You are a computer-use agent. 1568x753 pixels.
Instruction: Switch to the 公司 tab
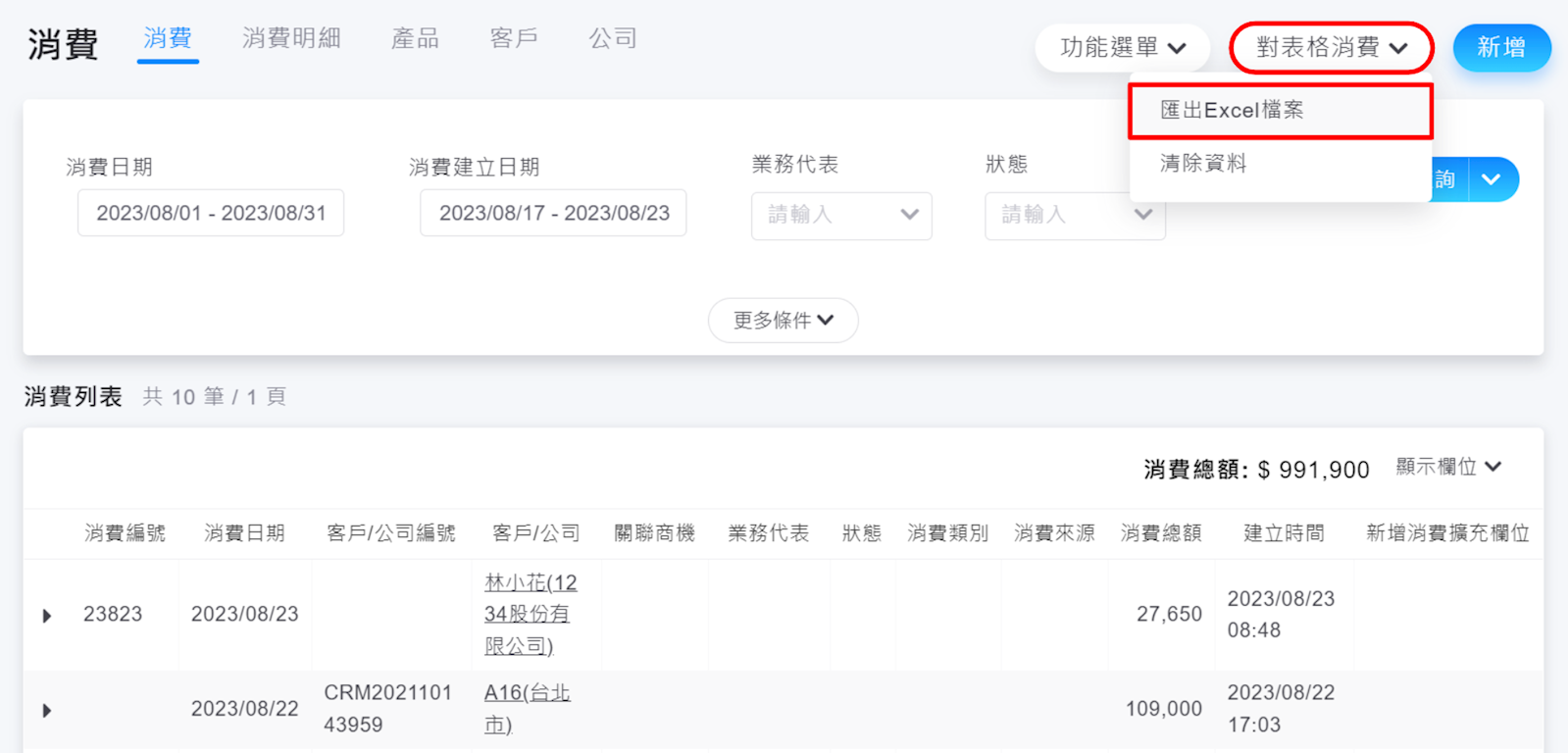[x=613, y=38]
